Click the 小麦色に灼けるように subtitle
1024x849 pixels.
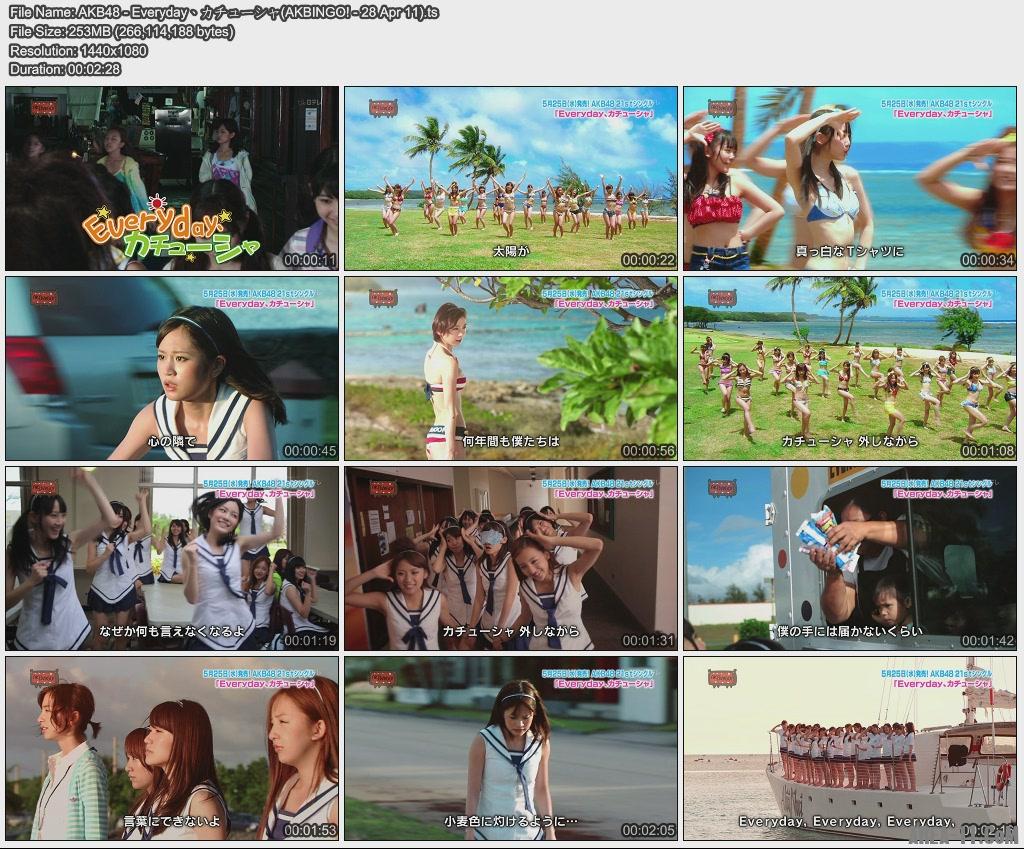tap(511, 821)
